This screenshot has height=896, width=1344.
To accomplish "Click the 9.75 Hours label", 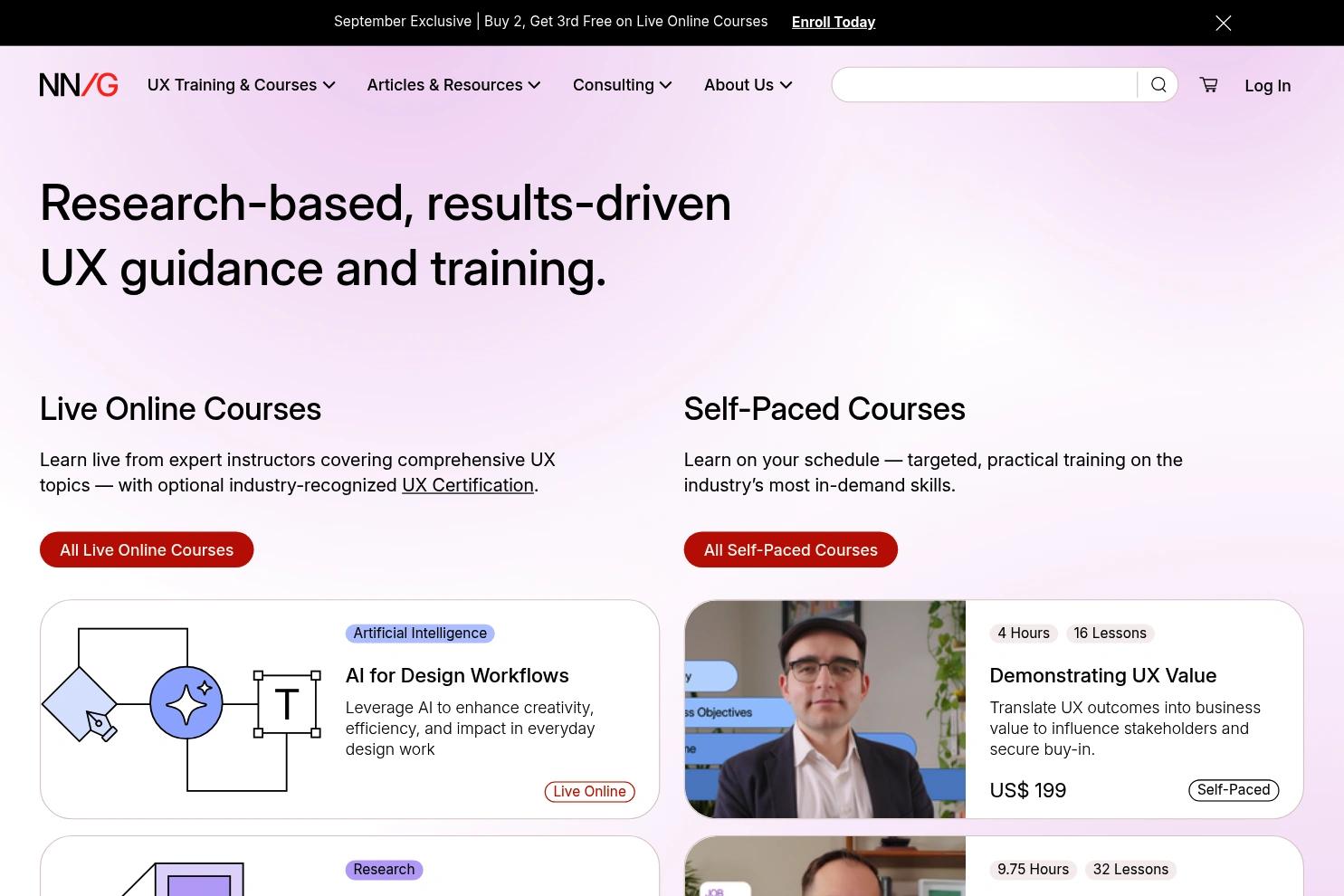I will point(1033,870).
